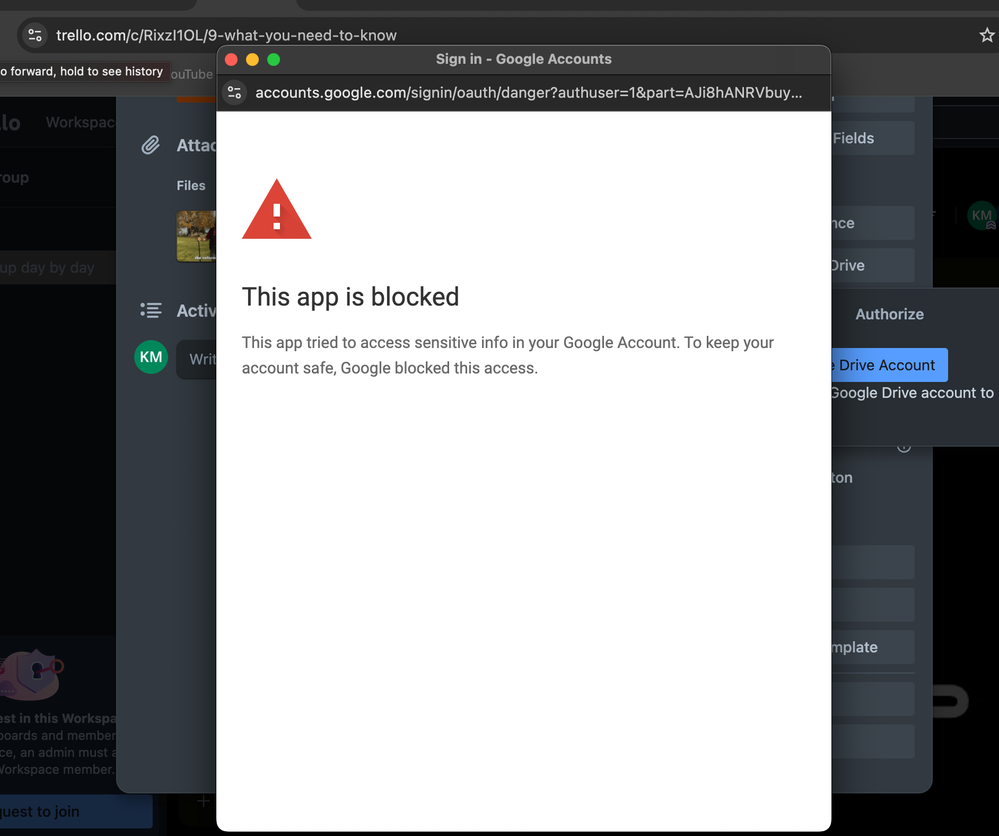Click the site info icon in Trello address bar
This screenshot has width=999, height=836.
click(34, 35)
